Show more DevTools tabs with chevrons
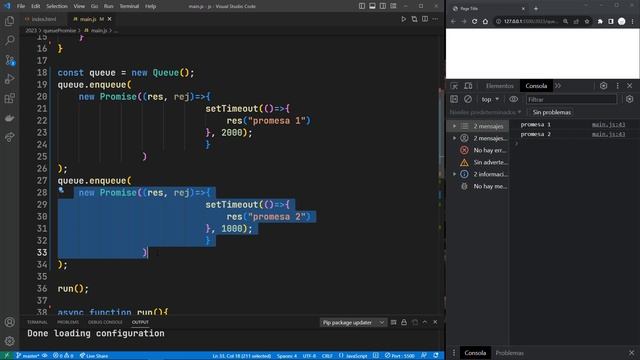The width and height of the screenshot is (640, 360). click(x=558, y=86)
